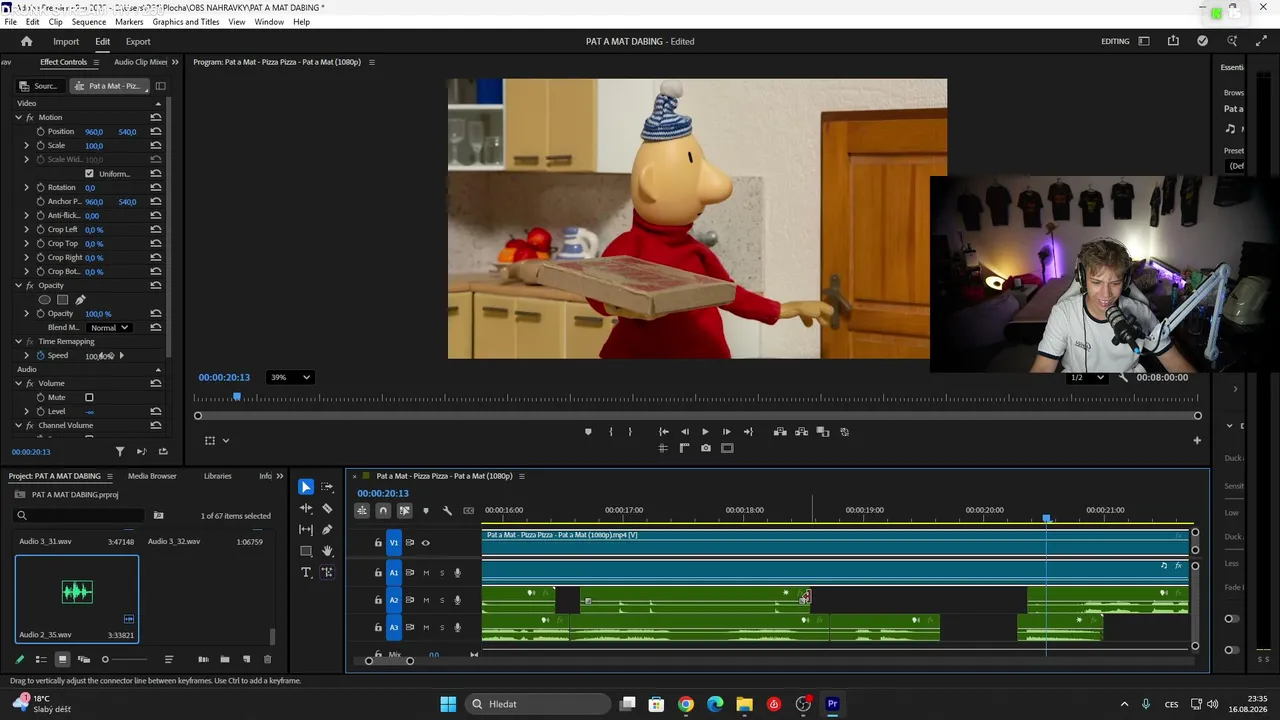Open the Blend Mode Normal dropdown
The image size is (1280, 720).
tap(109, 328)
